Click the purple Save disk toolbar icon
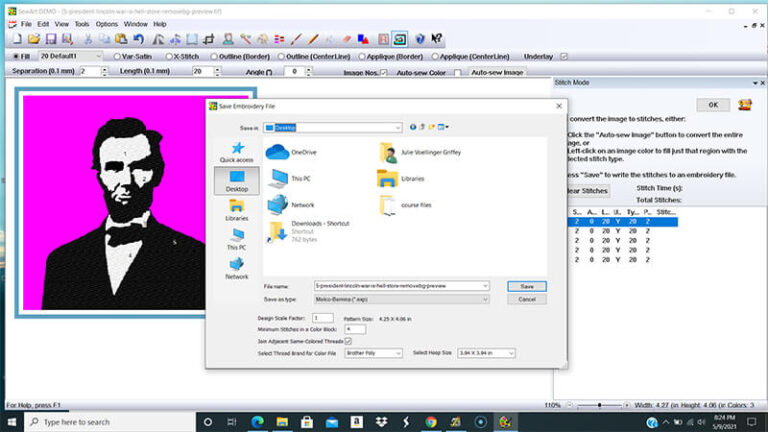 point(51,39)
